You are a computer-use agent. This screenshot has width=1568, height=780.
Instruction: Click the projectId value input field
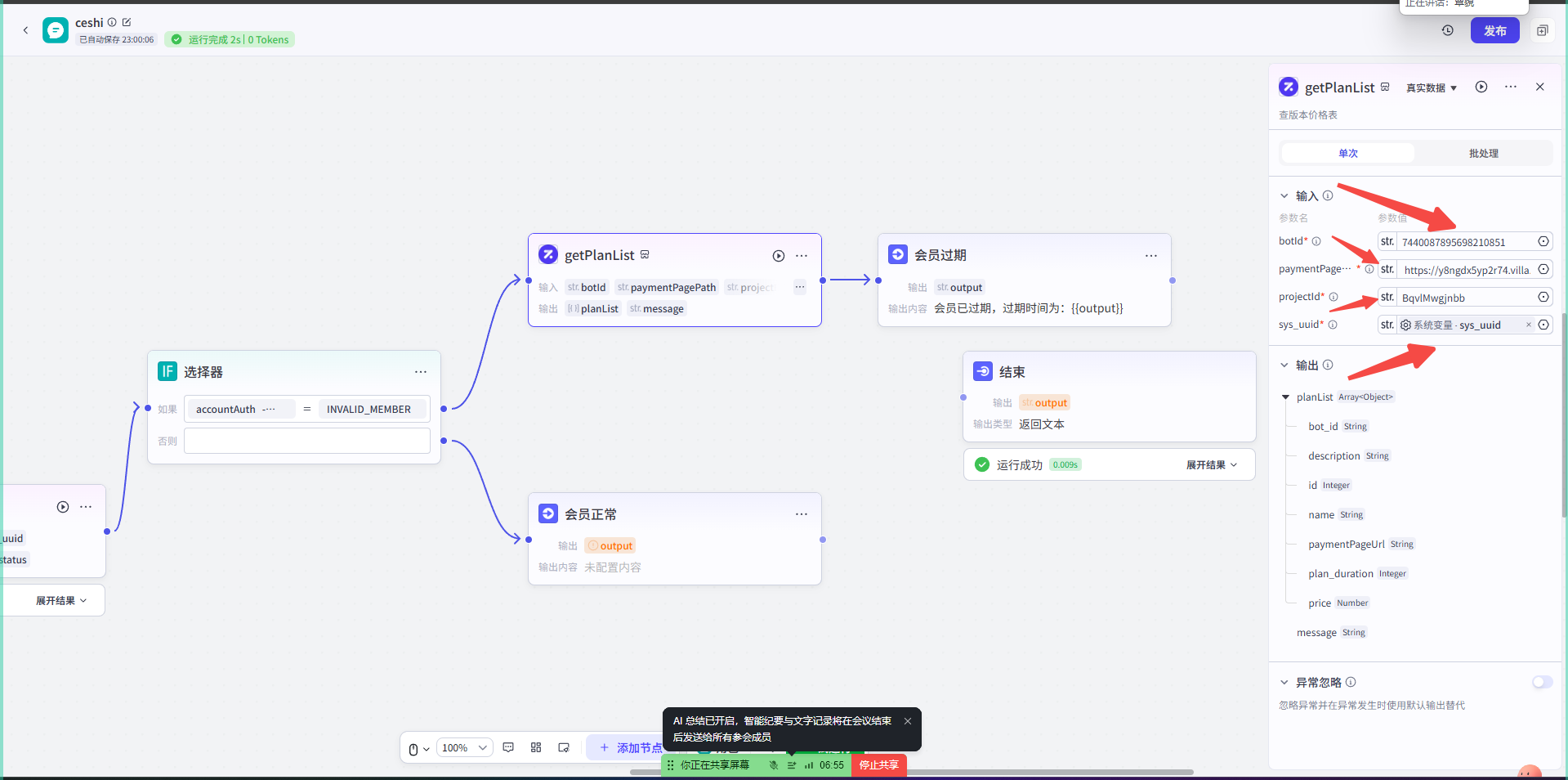[x=1465, y=298]
